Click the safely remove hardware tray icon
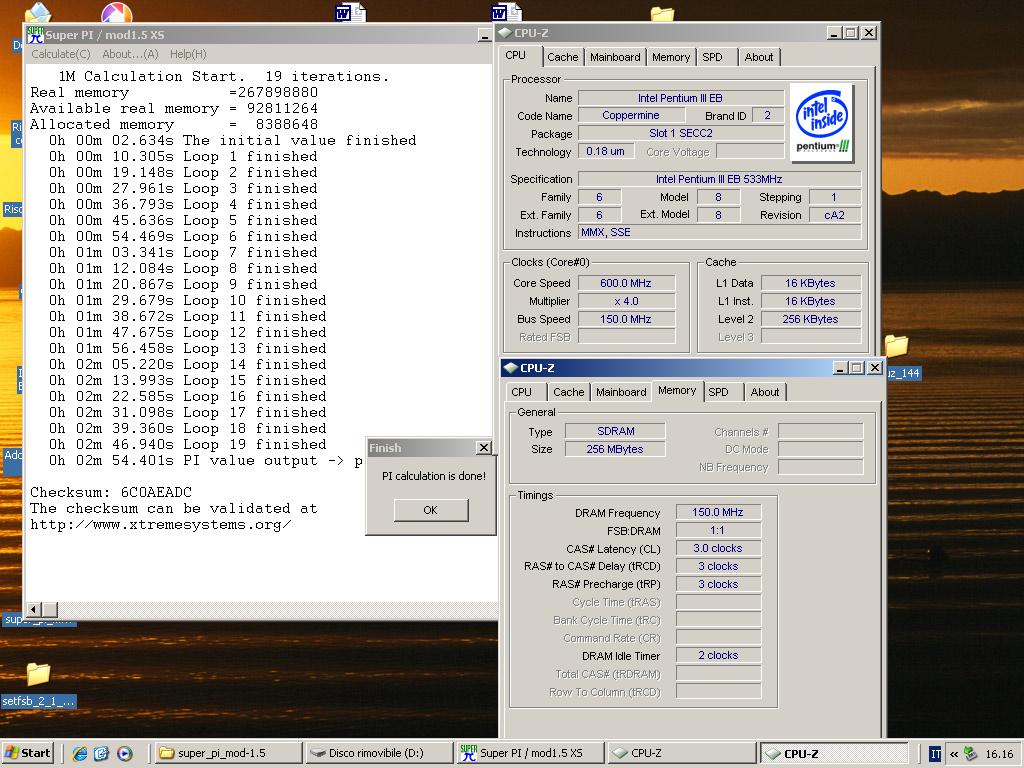Screen dimensions: 1024x768 (970, 754)
